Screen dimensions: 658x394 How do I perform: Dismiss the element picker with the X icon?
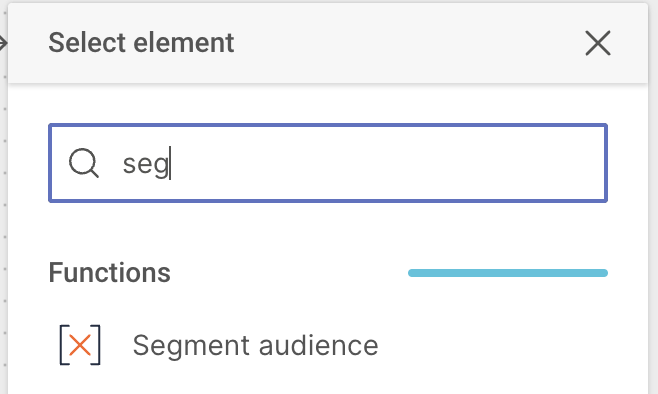(598, 43)
